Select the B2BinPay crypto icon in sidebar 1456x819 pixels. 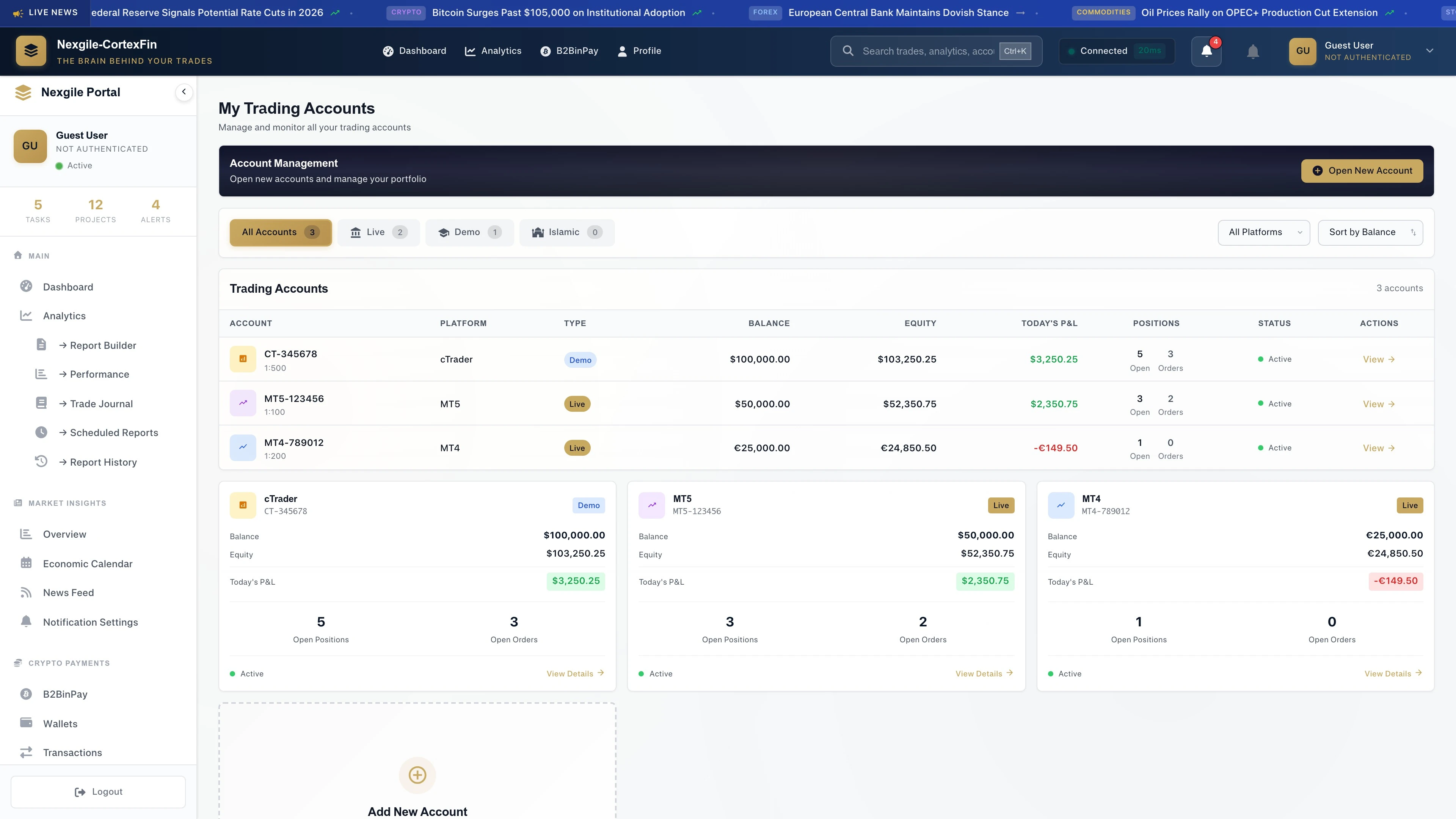tap(26, 693)
